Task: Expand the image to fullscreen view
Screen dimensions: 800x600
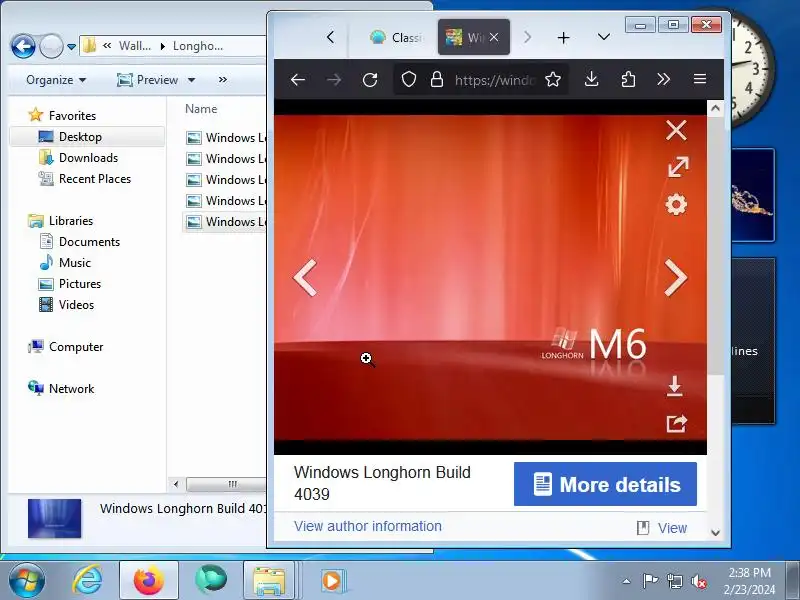Action: click(678, 167)
